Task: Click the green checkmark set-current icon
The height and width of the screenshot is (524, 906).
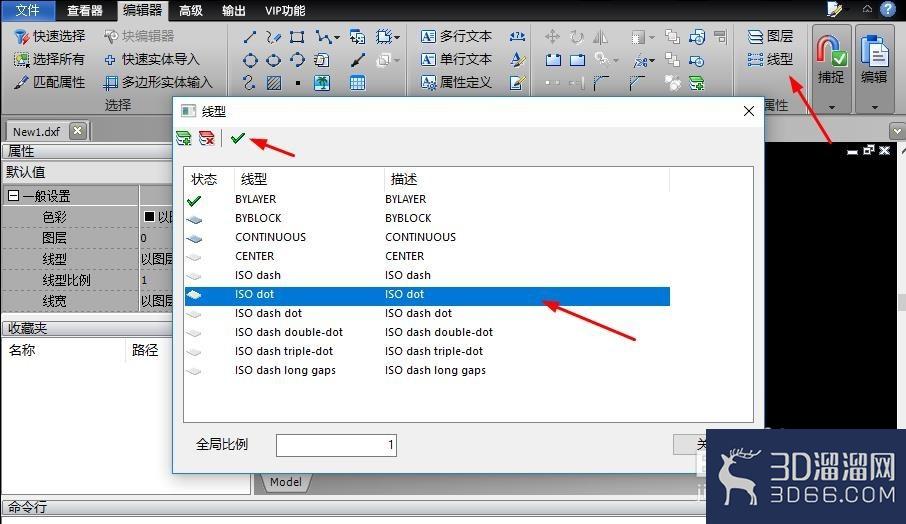Action: click(x=237, y=138)
